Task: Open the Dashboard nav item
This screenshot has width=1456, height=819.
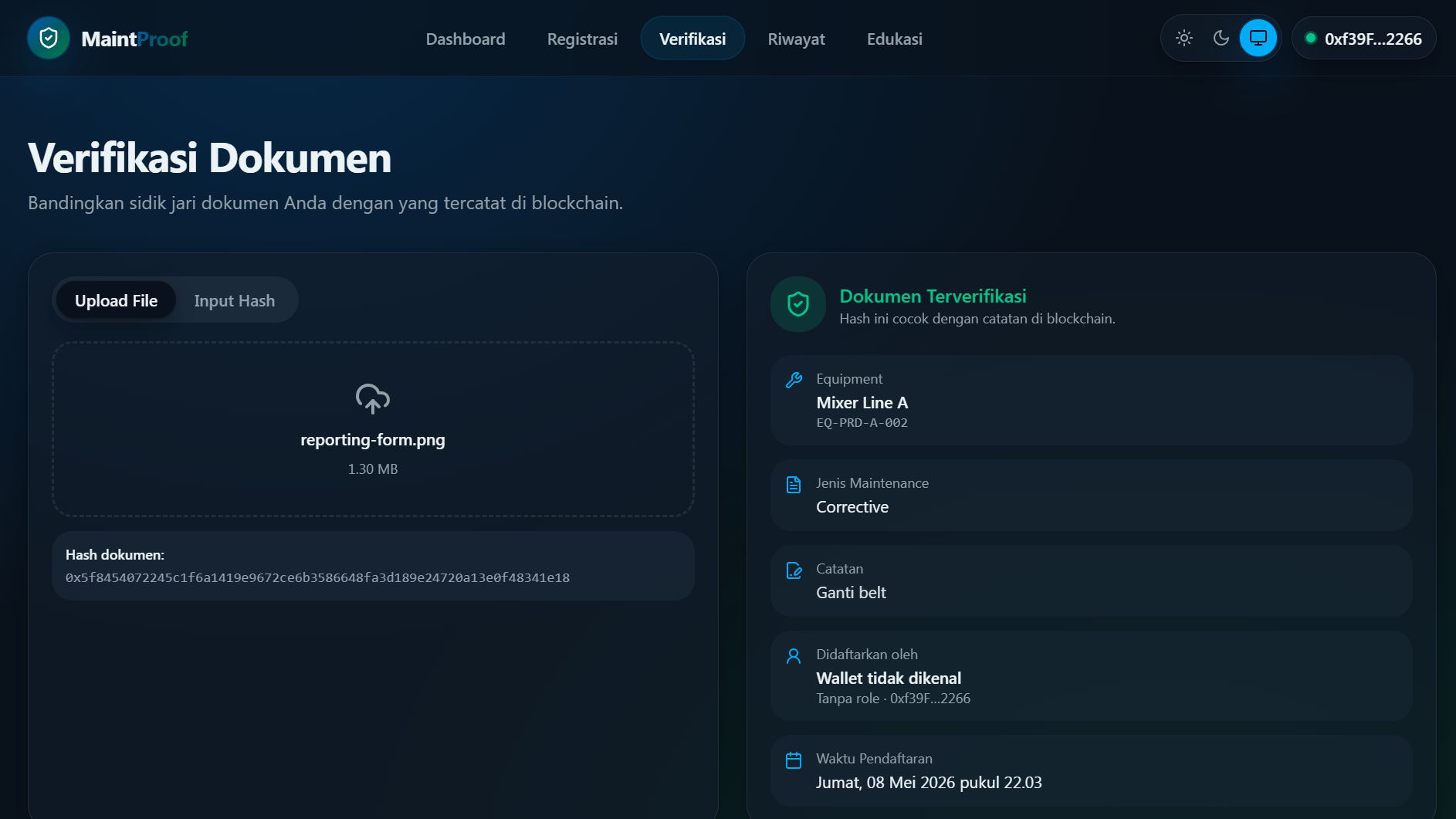Action: click(x=466, y=39)
